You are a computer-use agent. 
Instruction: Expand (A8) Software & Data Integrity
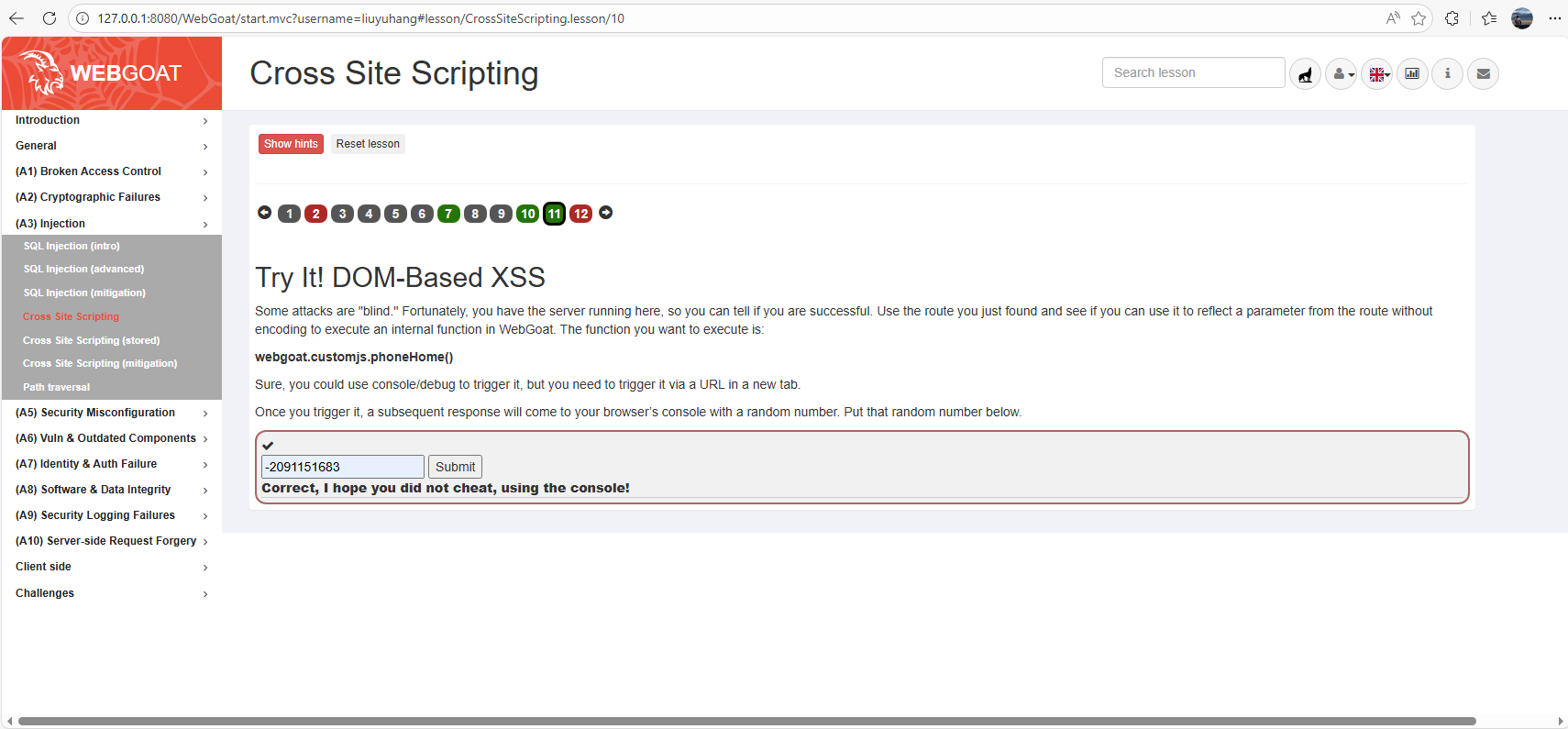(112, 490)
